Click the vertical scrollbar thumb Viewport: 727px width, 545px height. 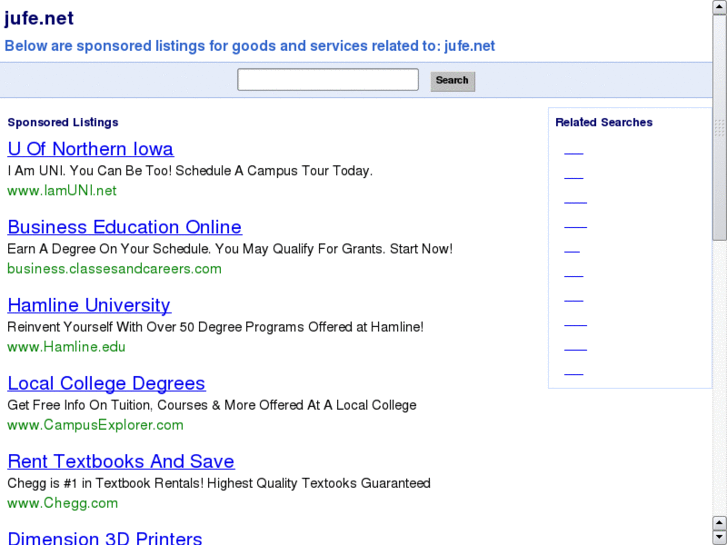(x=720, y=128)
